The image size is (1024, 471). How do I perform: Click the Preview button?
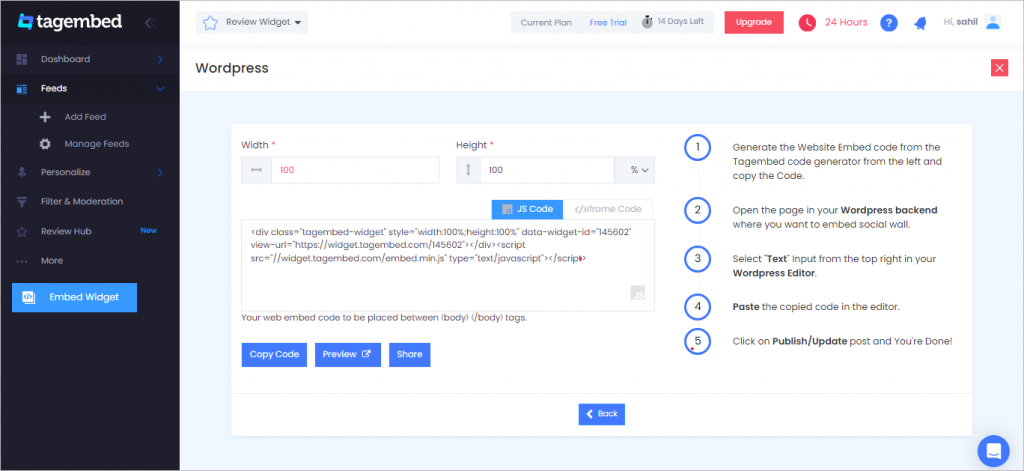point(348,355)
